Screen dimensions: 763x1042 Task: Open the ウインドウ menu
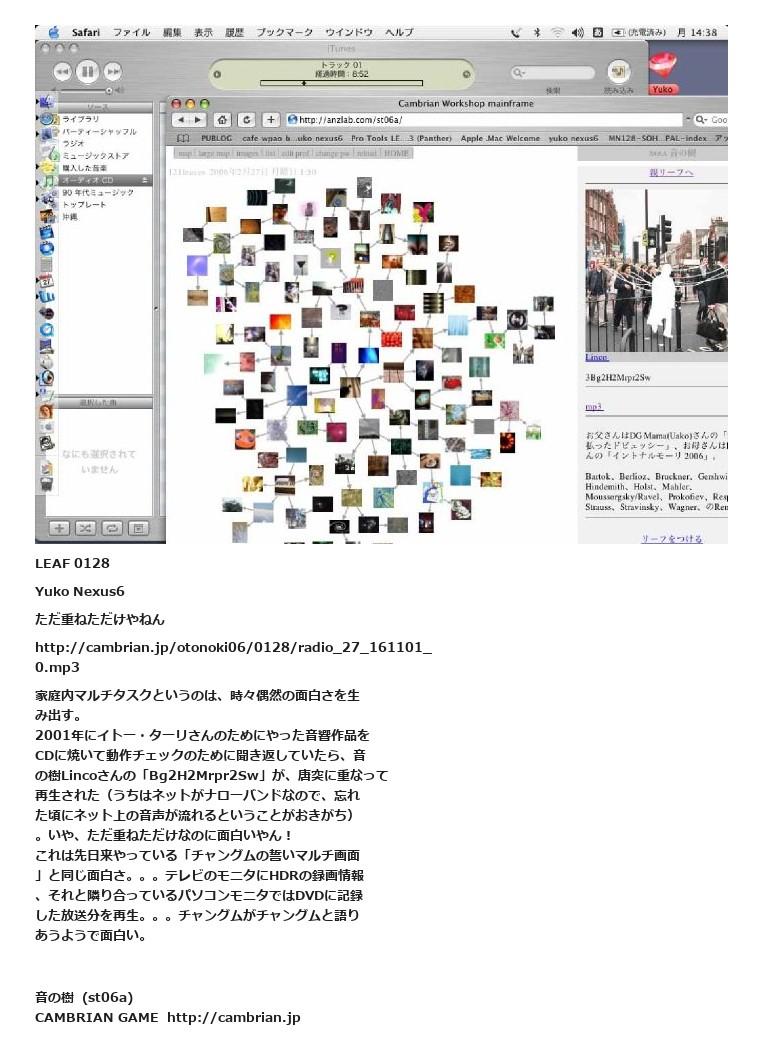(x=349, y=32)
